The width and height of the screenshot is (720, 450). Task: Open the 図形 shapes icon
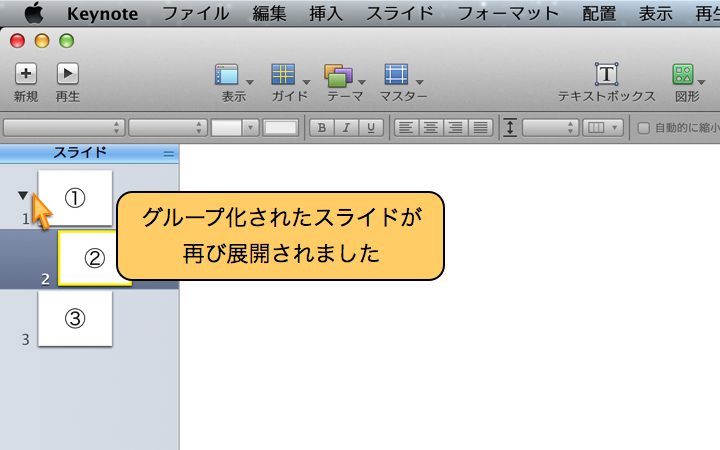coord(683,74)
